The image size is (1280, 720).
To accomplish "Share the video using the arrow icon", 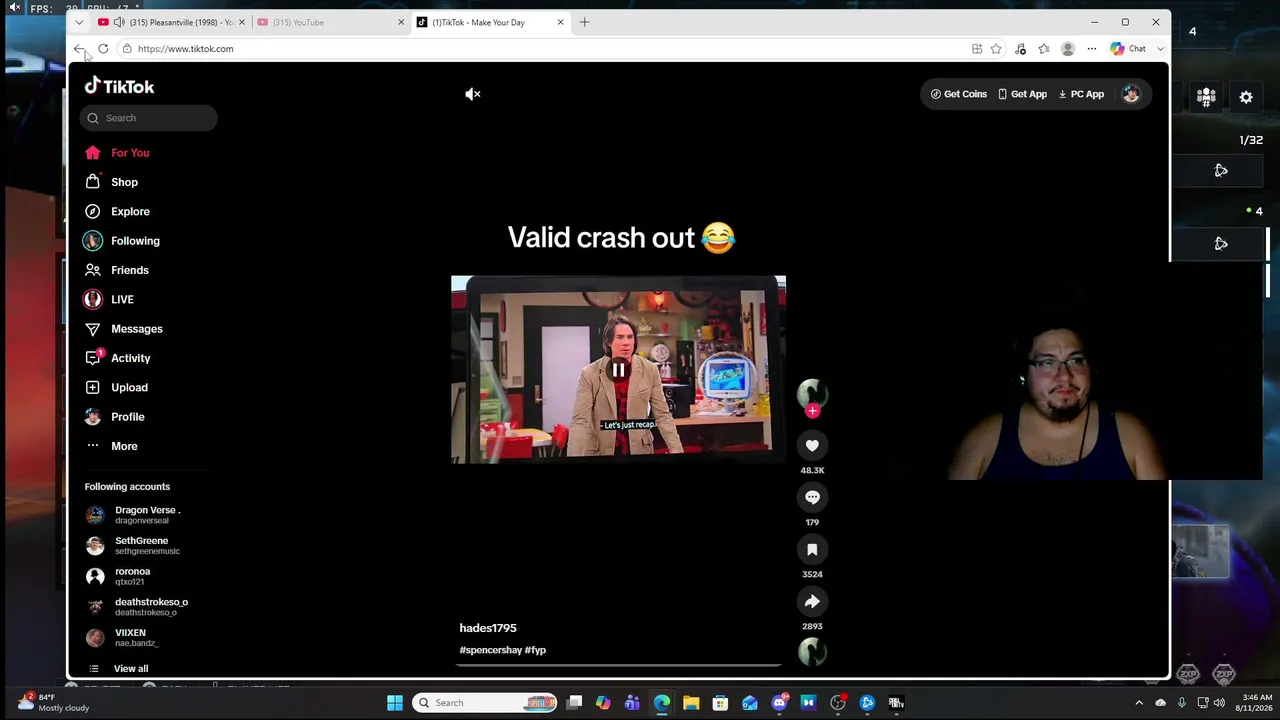I will [812, 602].
